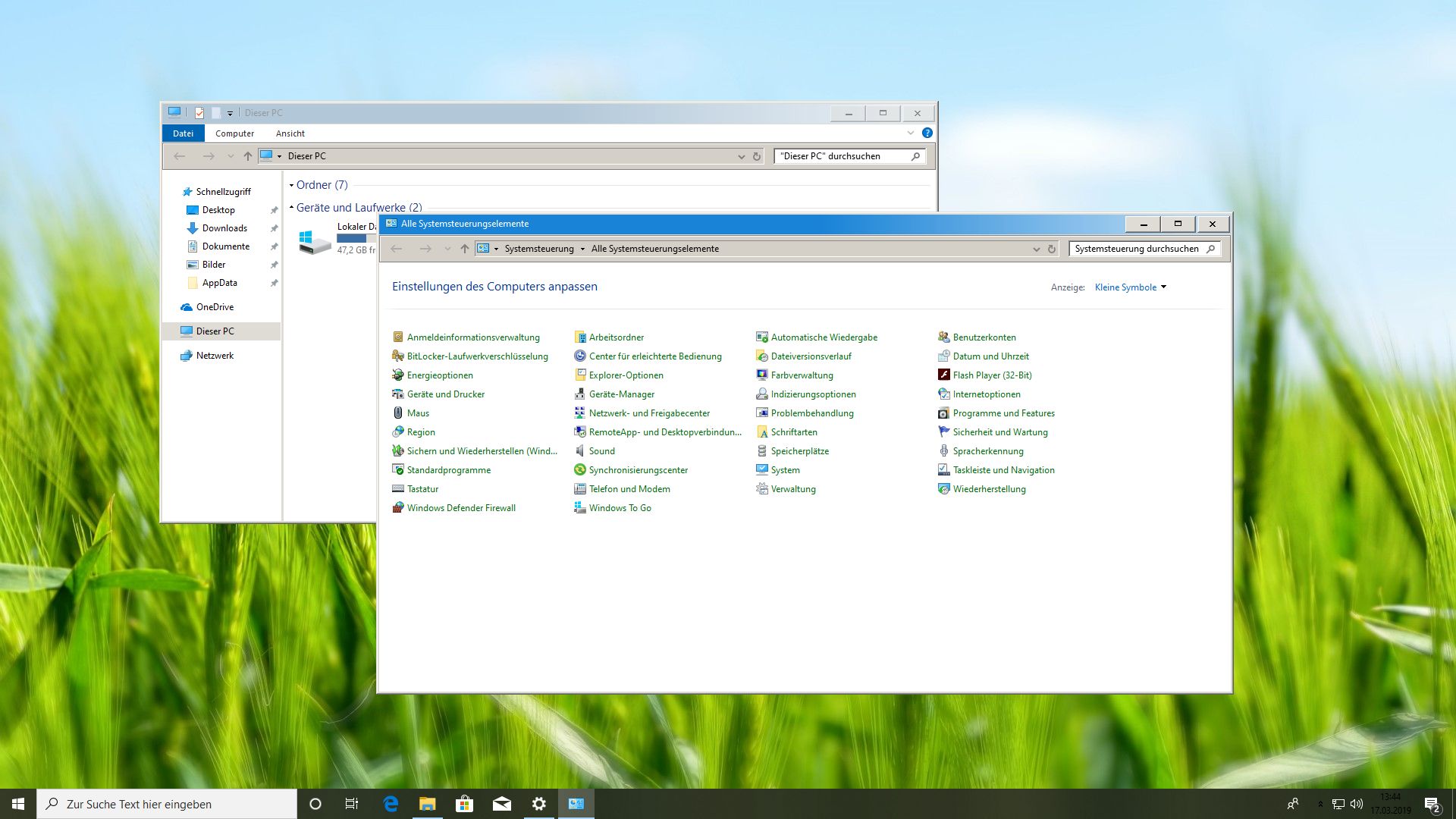Select Alle Systemsteuerungselemente breadcrumb

click(654, 249)
